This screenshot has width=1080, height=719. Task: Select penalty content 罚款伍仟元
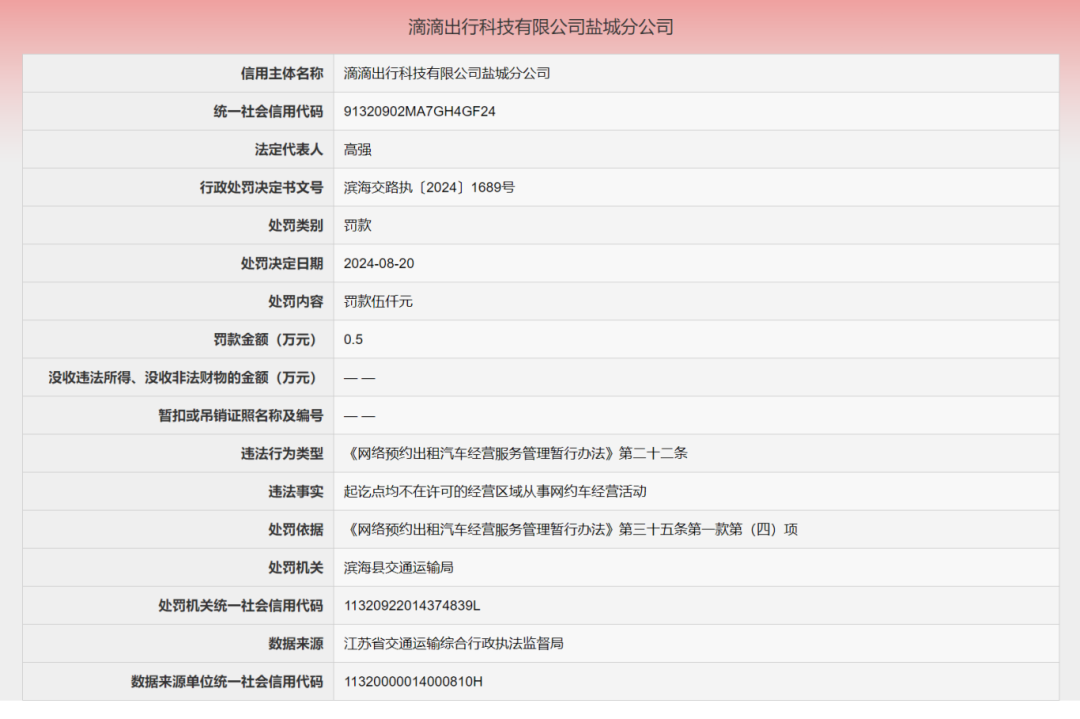pos(378,302)
